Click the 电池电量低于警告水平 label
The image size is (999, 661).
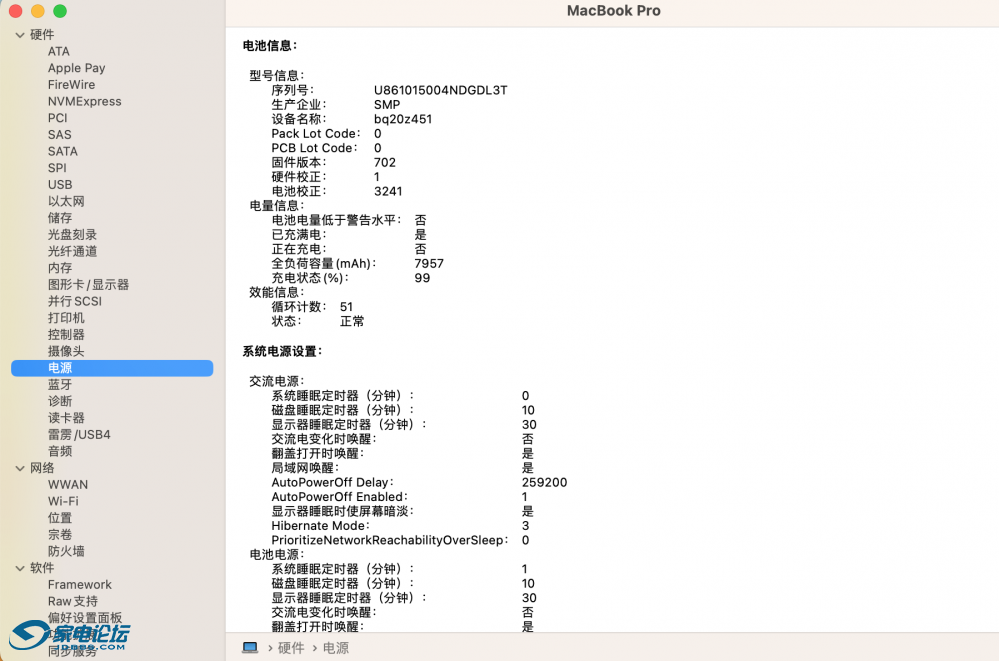[336, 220]
